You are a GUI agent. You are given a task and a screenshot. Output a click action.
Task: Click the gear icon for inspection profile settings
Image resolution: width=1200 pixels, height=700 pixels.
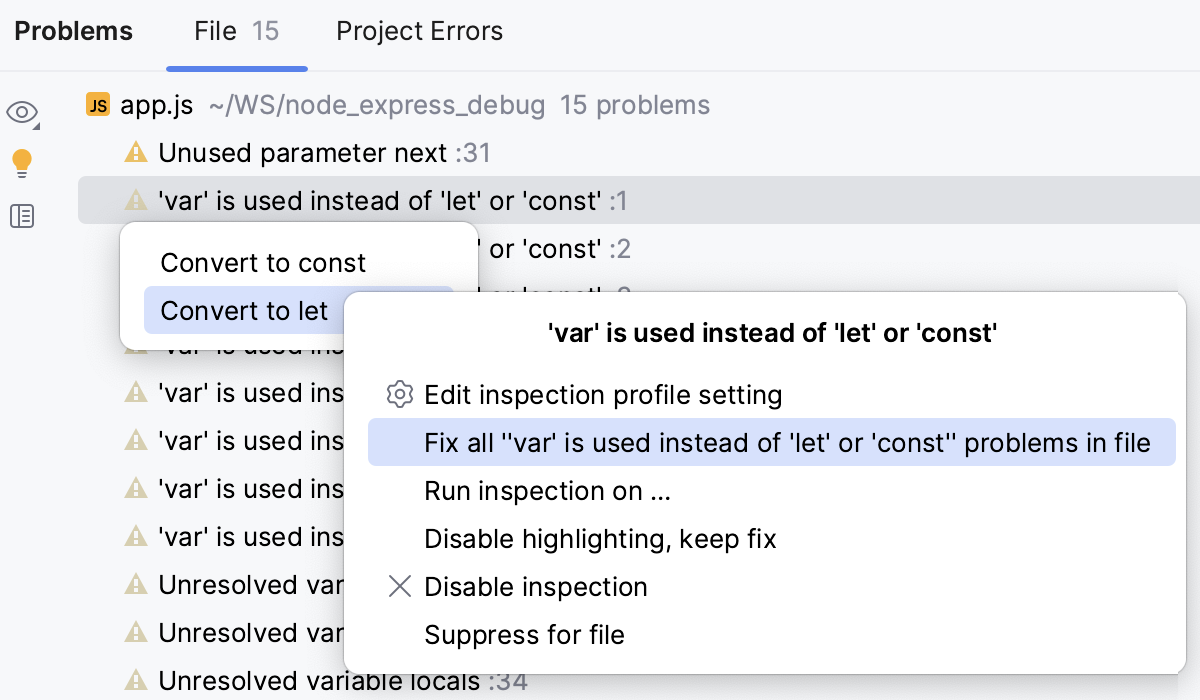pyautogui.click(x=400, y=395)
